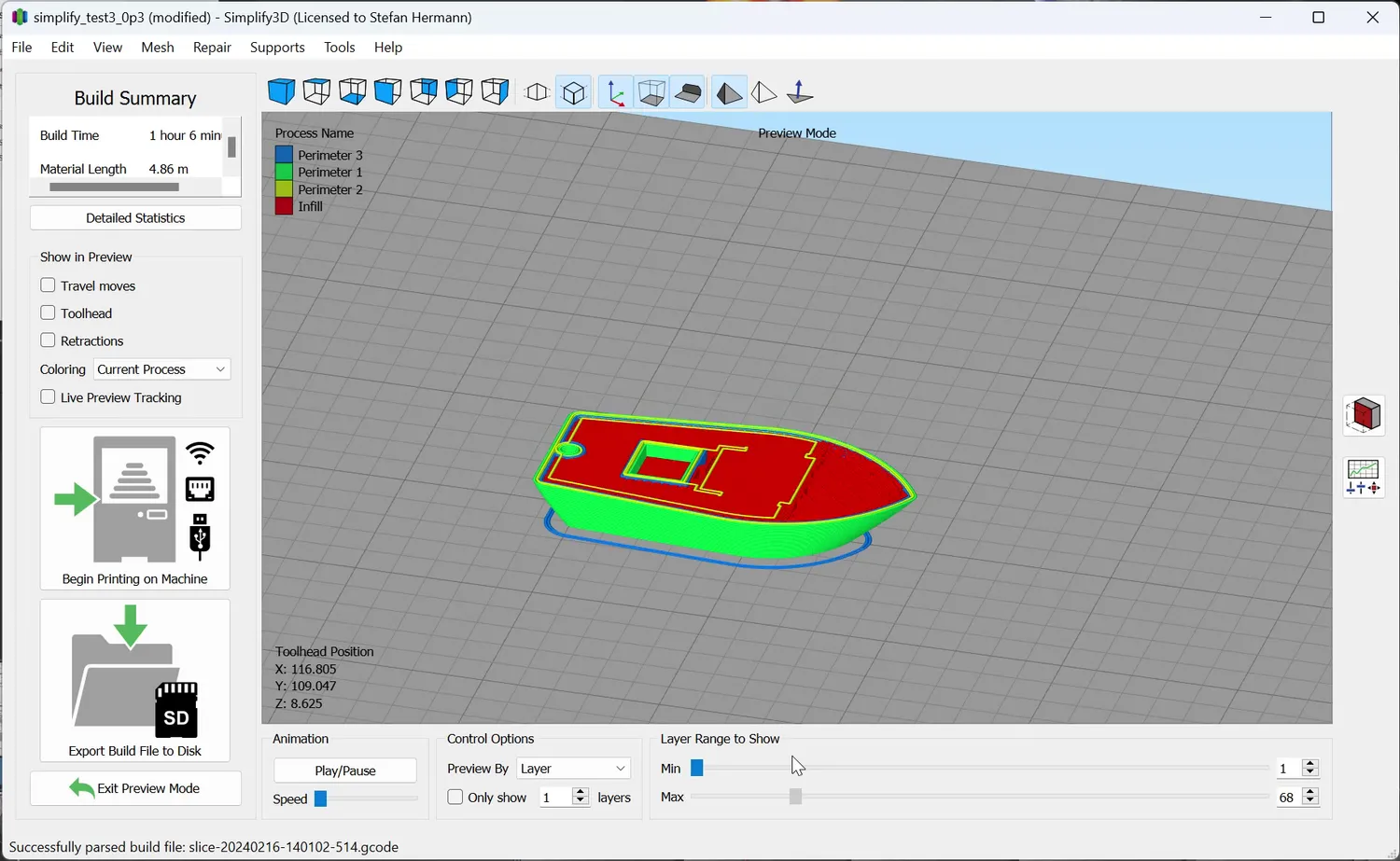Click Exit Preview Mode button
1400x861 pixels.
pyautogui.click(x=135, y=788)
